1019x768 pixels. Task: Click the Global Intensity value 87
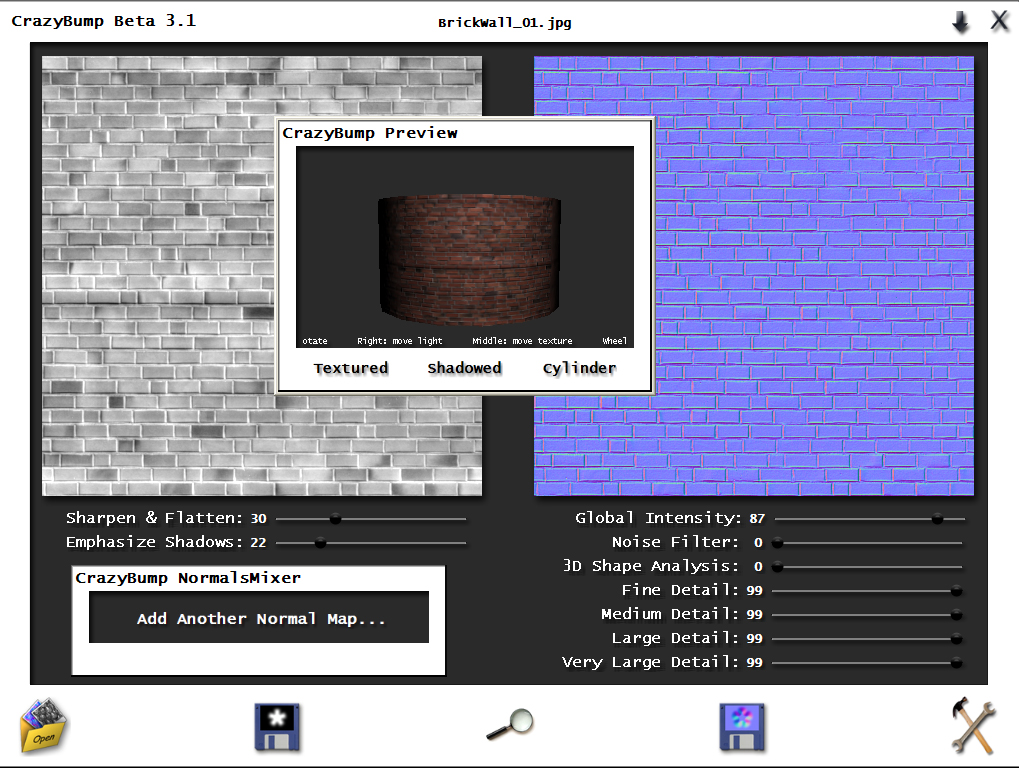click(x=757, y=518)
